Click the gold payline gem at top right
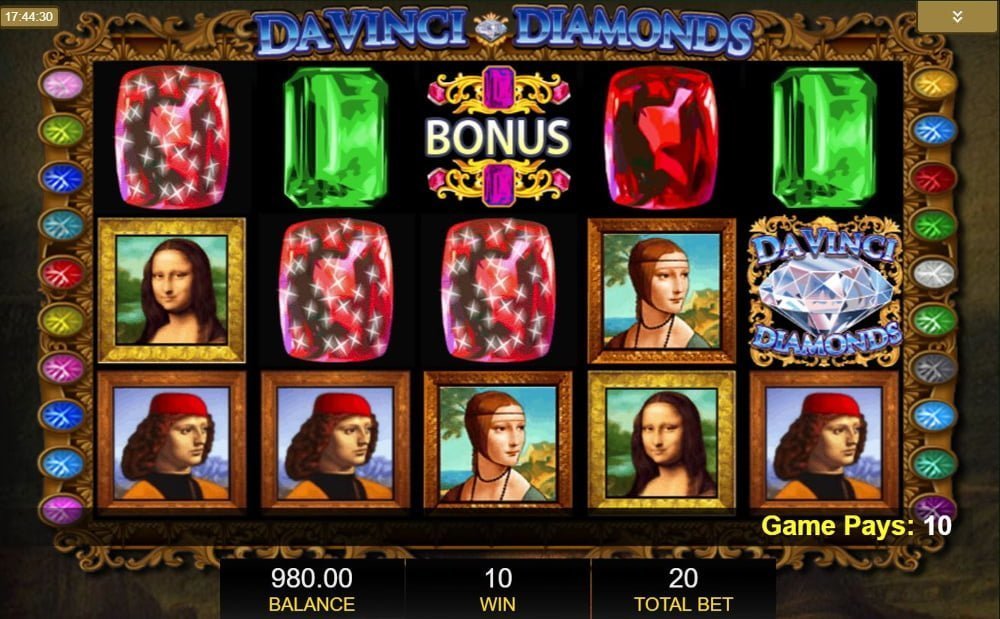1000x619 pixels. 933,83
